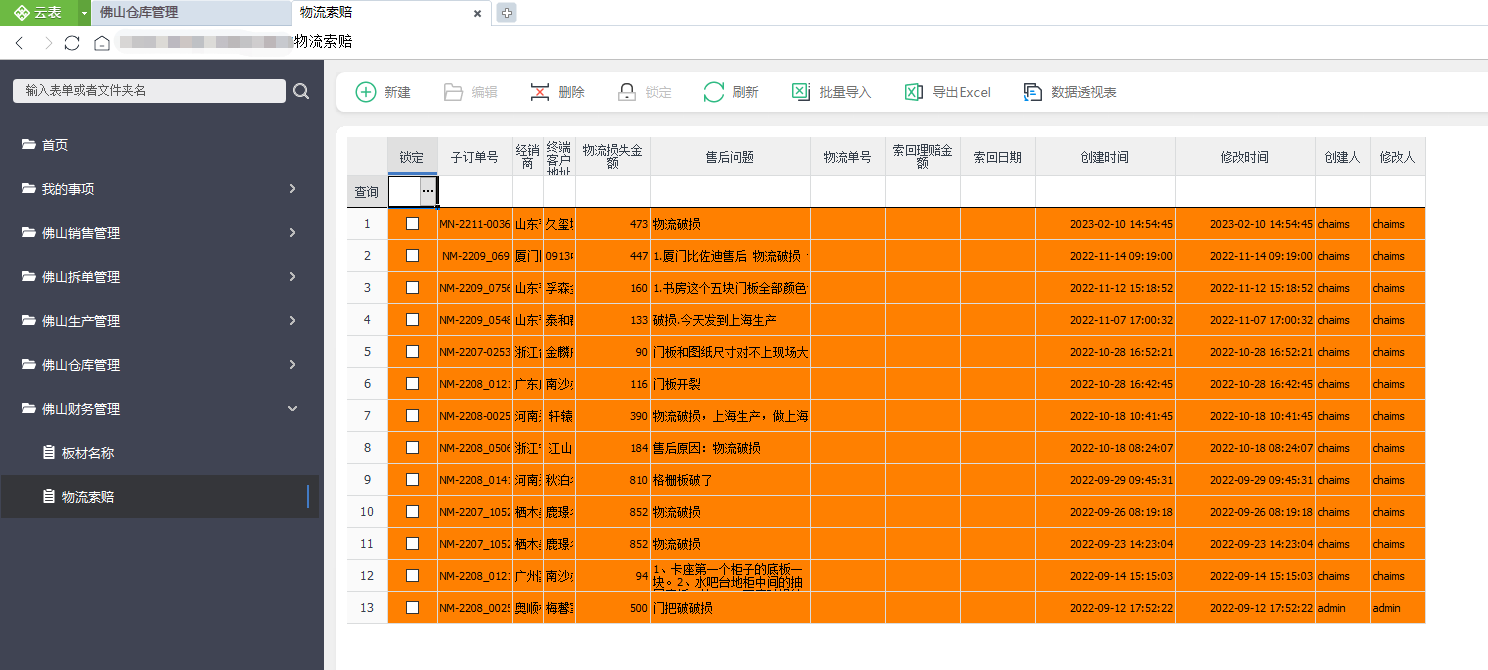Image resolution: width=1488 pixels, height=670 pixels.
Task: Check the box for 门板开裂 row
Action: [412, 384]
